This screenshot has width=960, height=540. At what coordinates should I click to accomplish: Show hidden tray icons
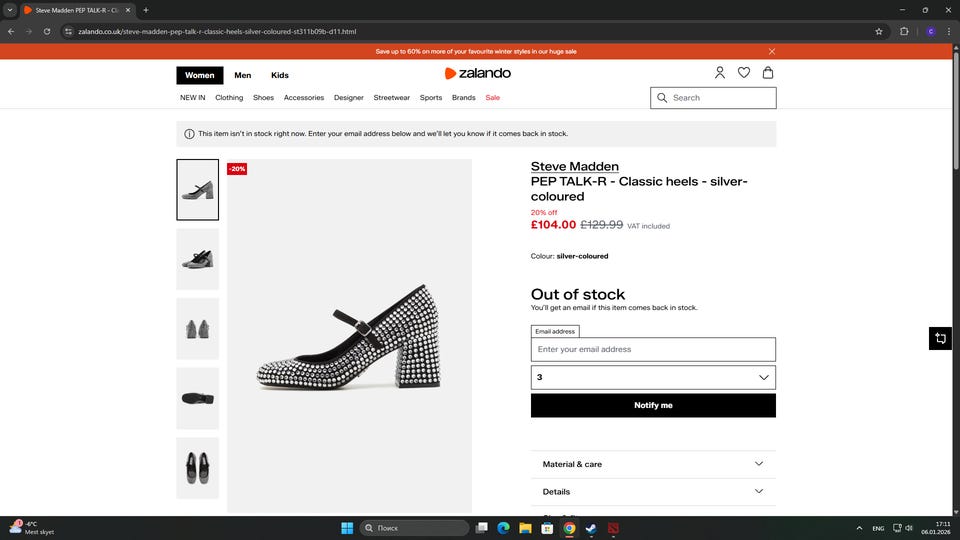click(x=859, y=528)
